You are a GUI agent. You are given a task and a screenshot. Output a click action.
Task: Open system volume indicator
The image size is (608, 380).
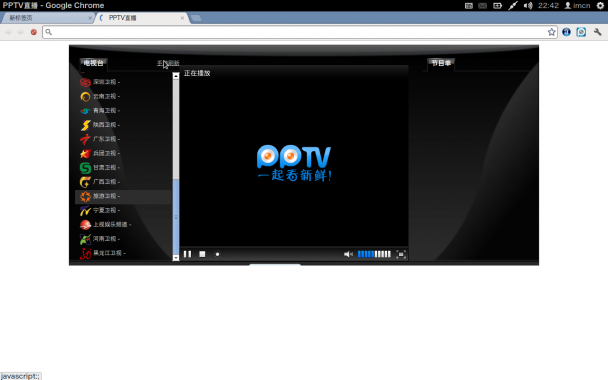click(528, 5)
